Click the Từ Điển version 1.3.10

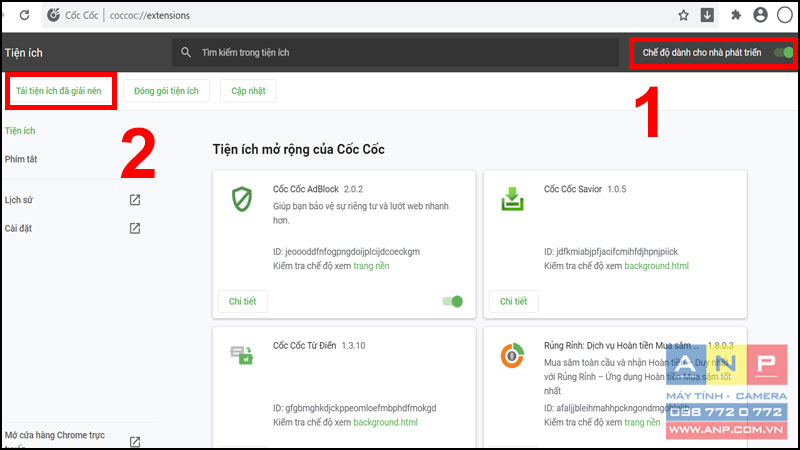coord(353,346)
